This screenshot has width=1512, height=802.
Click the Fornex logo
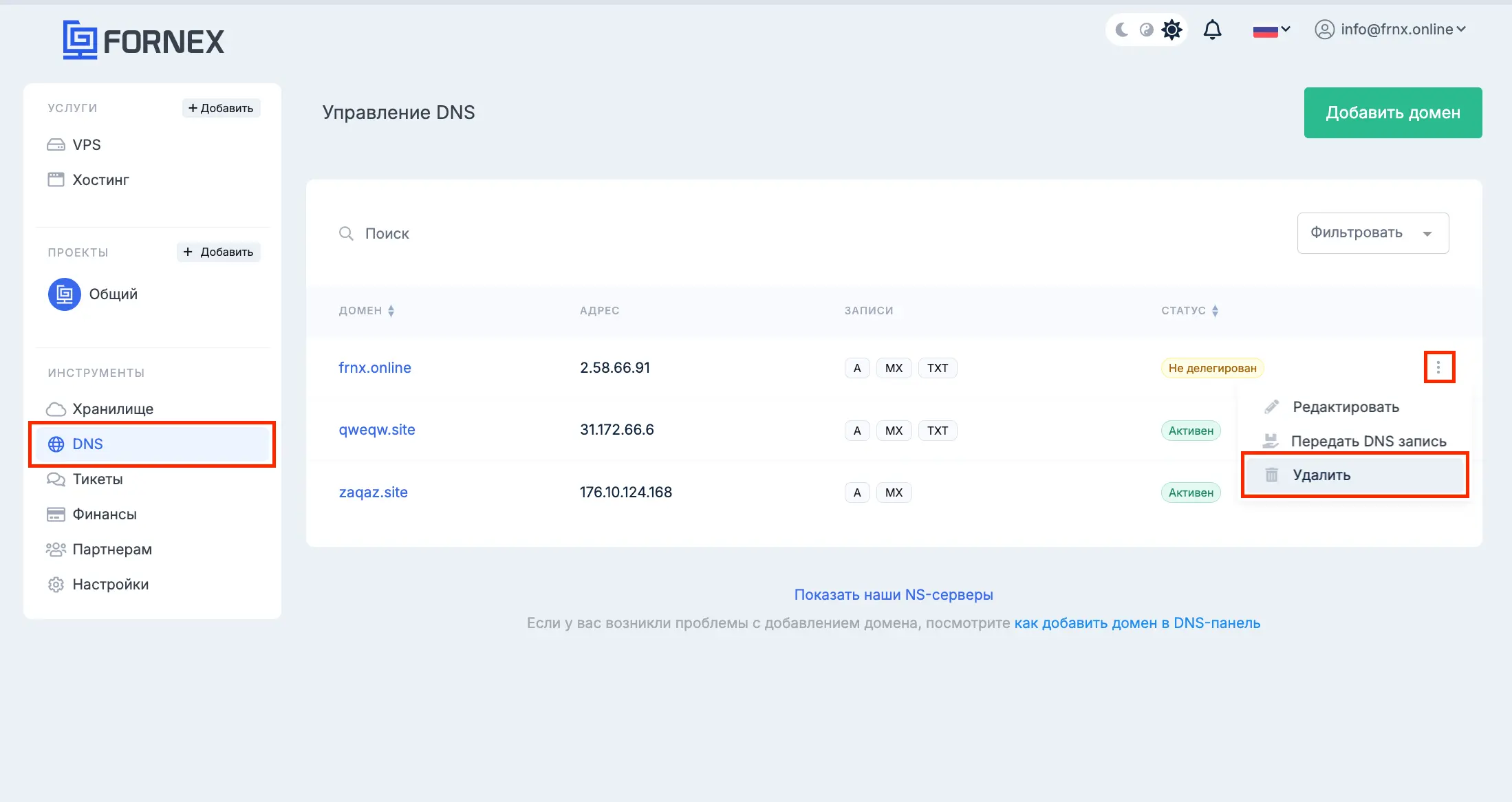143,40
